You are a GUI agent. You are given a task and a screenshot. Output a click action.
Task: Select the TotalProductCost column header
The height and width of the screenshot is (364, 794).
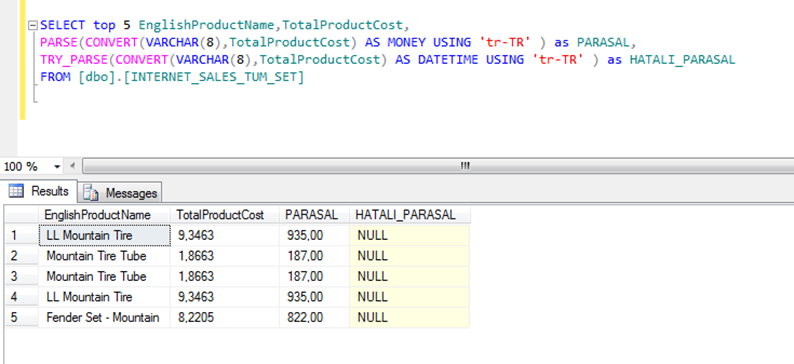coord(225,215)
